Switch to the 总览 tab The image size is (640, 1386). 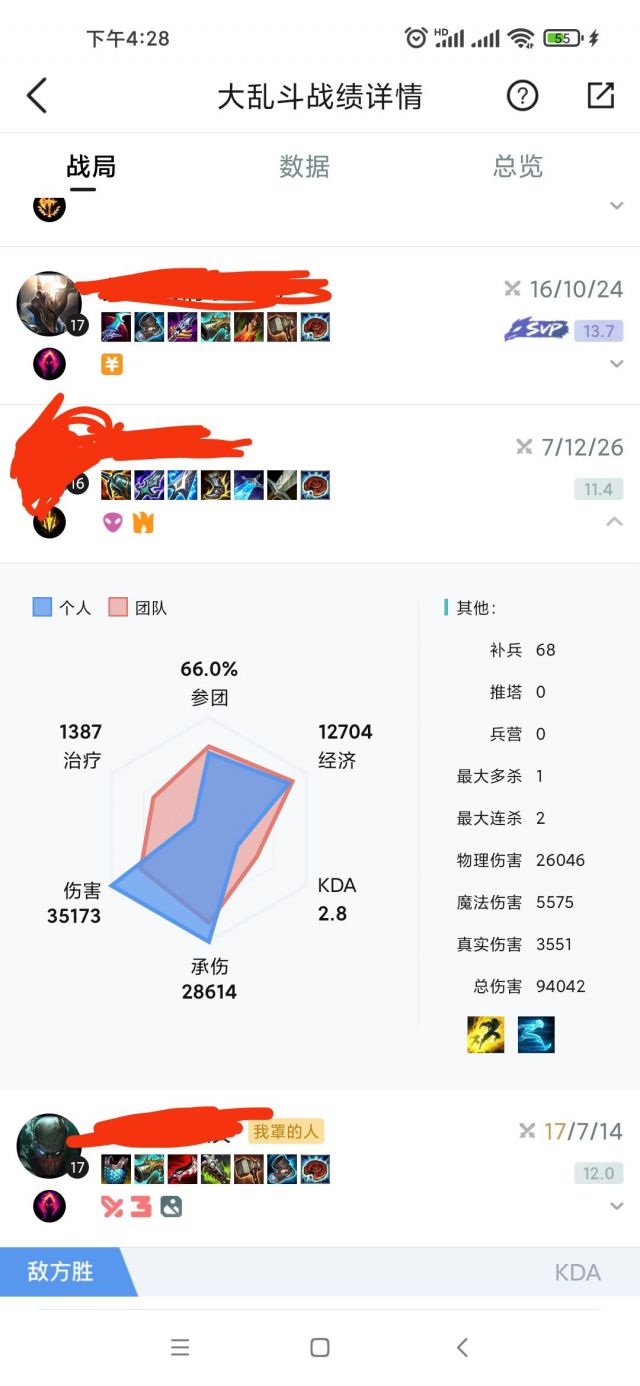(x=518, y=166)
